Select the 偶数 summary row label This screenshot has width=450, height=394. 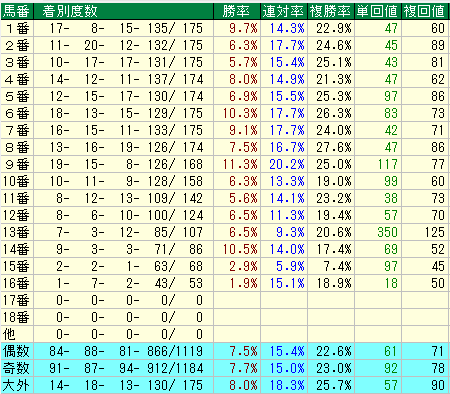pyautogui.click(x=16, y=352)
